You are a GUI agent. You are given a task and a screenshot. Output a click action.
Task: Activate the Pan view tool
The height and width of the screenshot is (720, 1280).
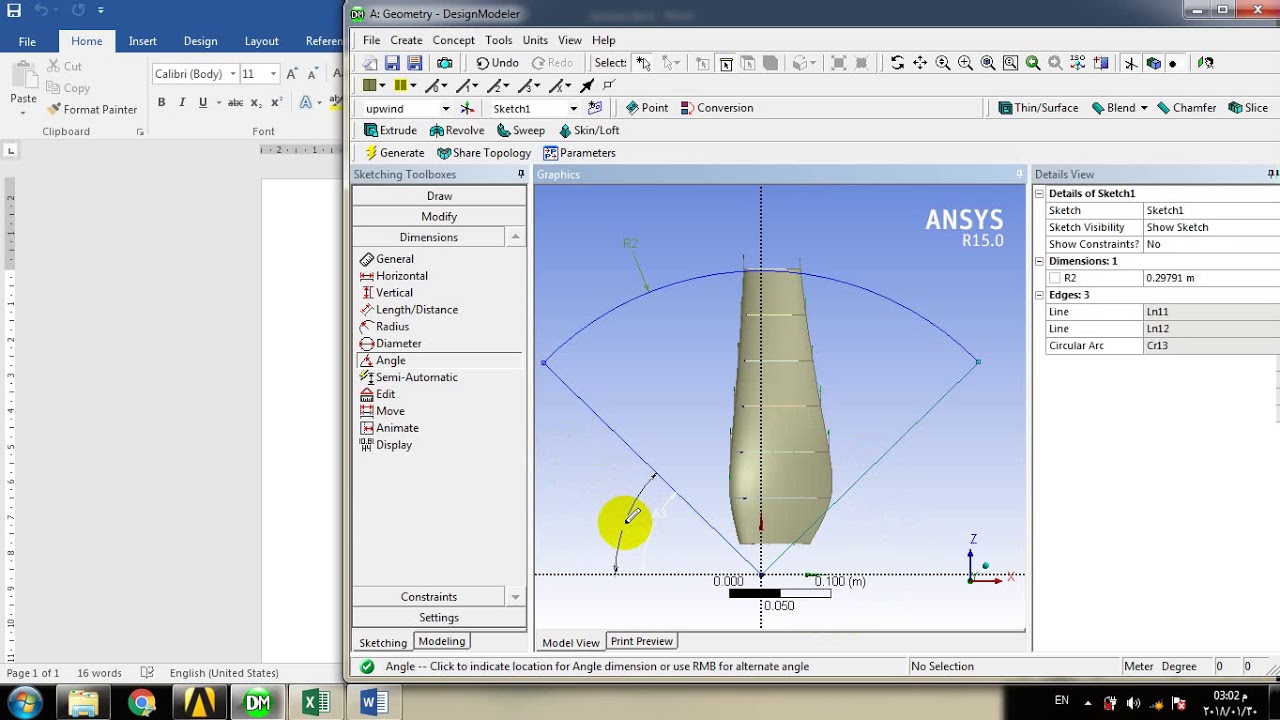coord(920,63)
